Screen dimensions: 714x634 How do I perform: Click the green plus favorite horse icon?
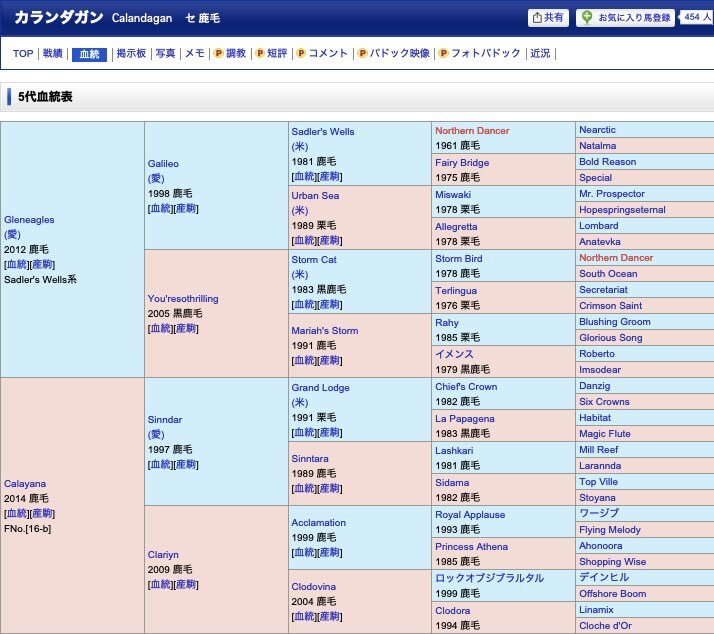pyautogui.click(x=586, y=18)
